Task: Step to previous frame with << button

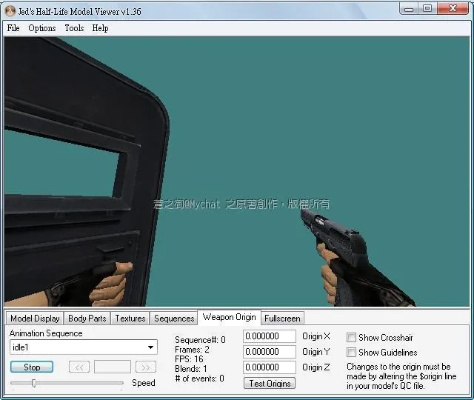Action: [79, 367]
